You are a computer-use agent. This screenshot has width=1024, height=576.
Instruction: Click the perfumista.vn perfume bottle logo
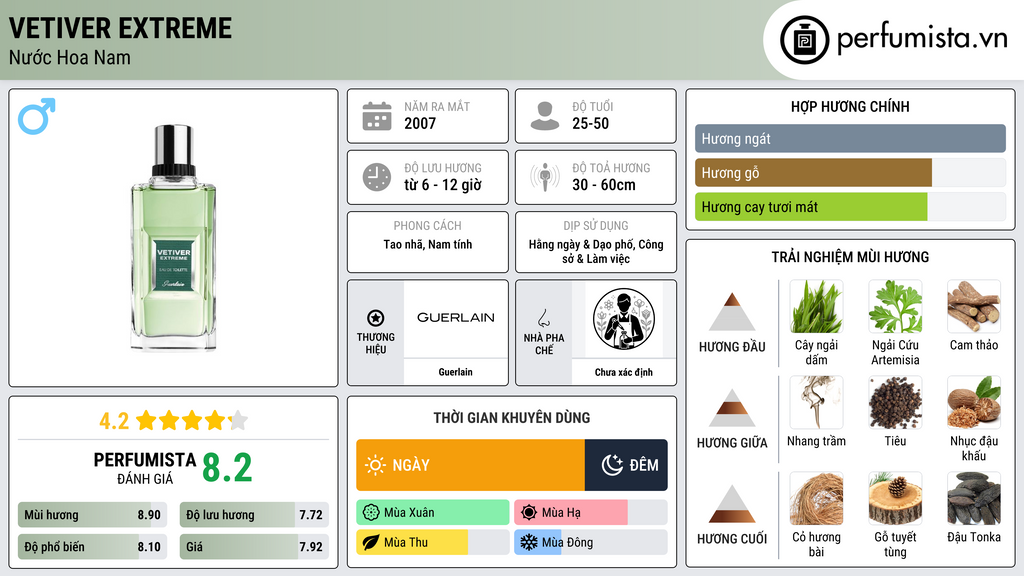coord(804,40)
